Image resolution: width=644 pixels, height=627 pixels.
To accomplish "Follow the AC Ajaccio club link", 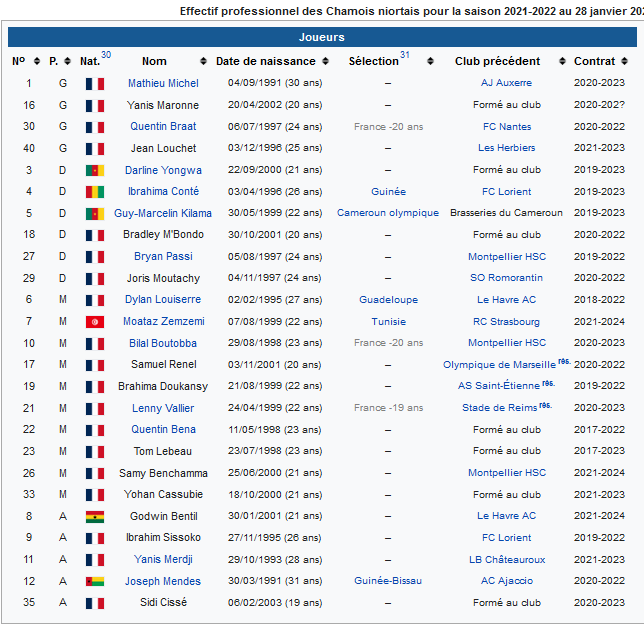I will tap(507, 581).
